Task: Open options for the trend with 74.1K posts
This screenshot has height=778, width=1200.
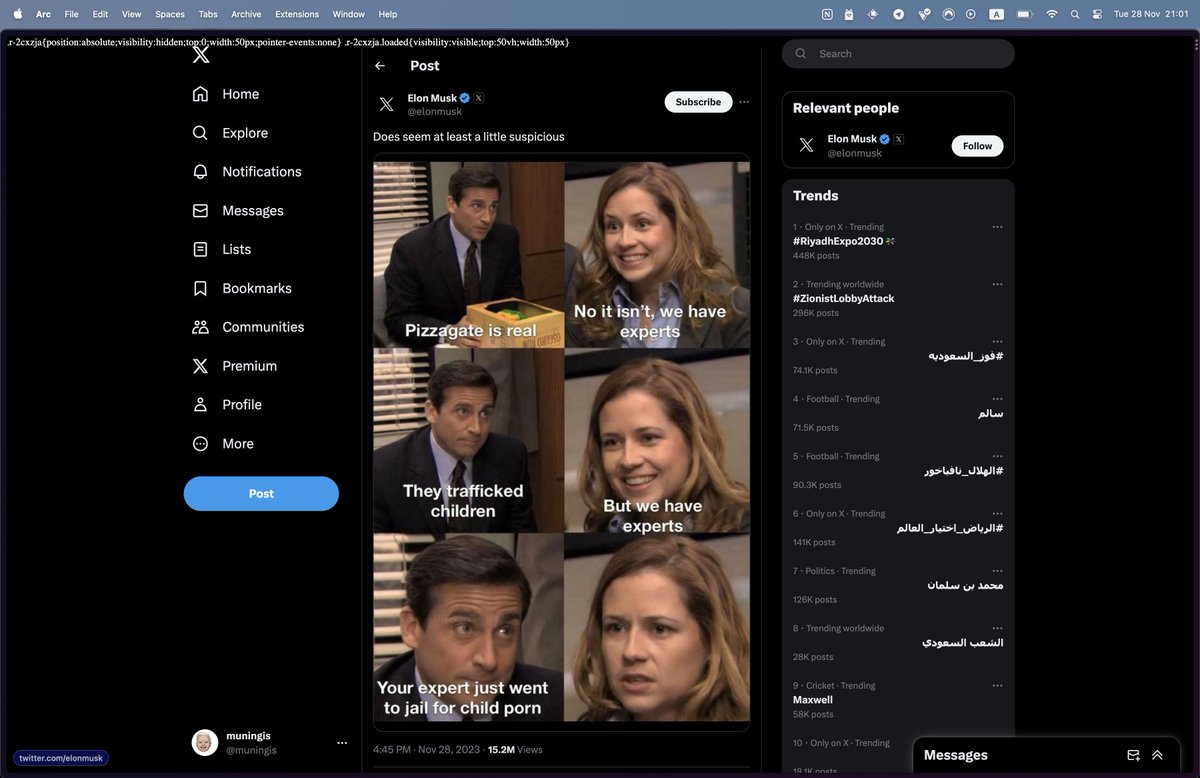Action: (x=997, y=342)
